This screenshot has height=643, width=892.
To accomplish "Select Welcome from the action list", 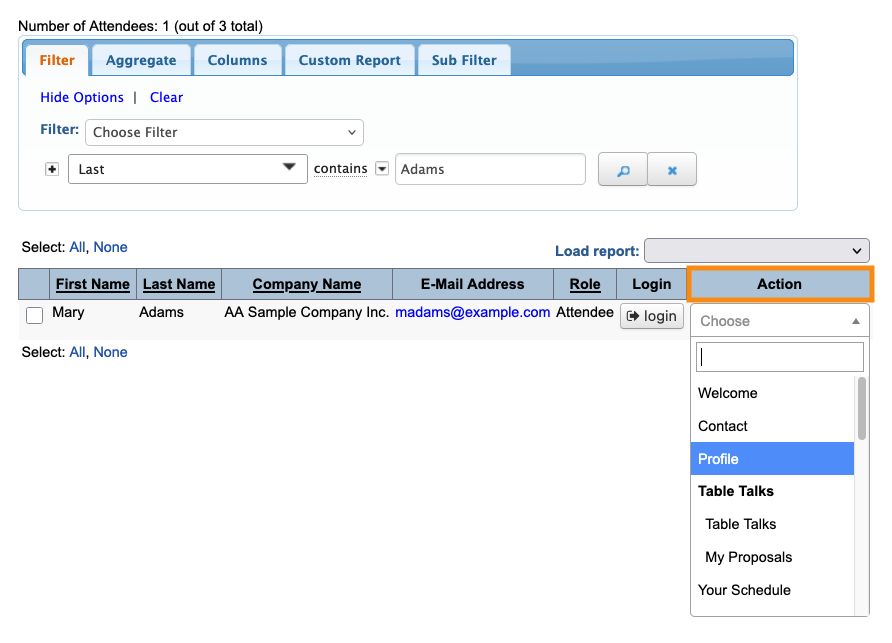I will pos(773,393).
